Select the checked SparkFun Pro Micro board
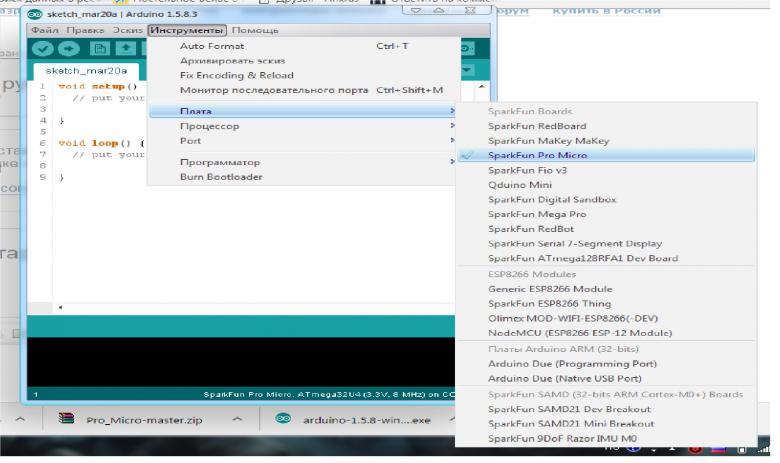Image resolution: width=780 pixels, height=463 pixels. coord(606,155)
